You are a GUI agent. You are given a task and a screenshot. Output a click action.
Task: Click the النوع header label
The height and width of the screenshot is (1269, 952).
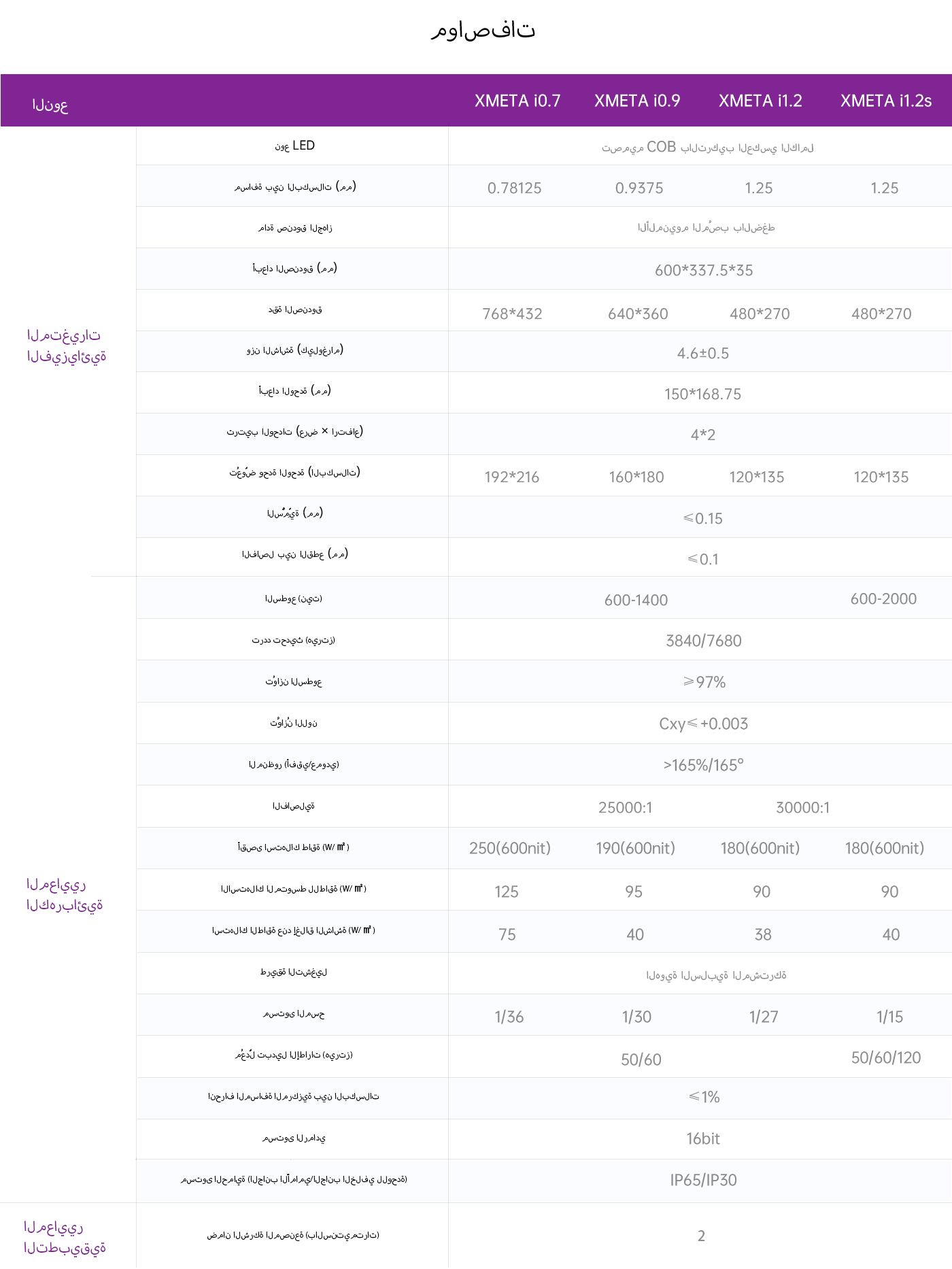(x=50, y=105)
